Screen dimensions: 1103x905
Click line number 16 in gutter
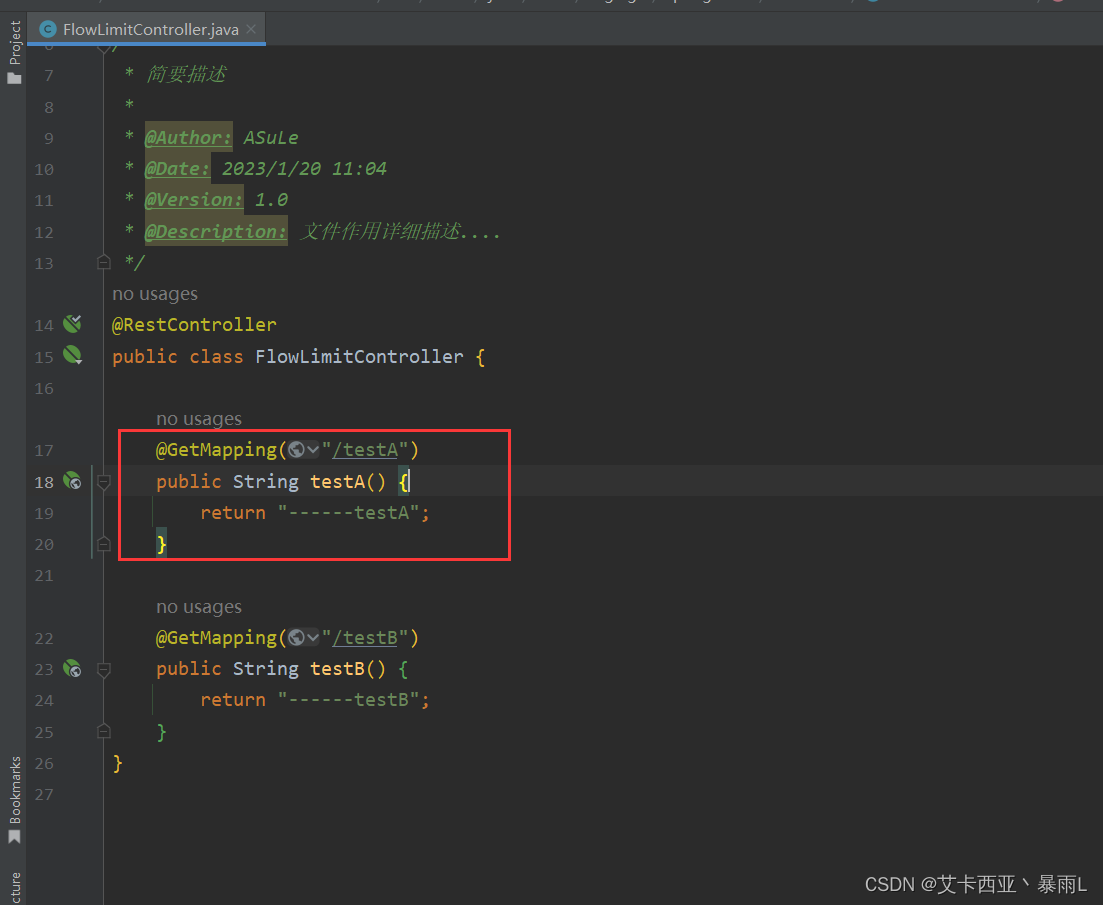44,389
